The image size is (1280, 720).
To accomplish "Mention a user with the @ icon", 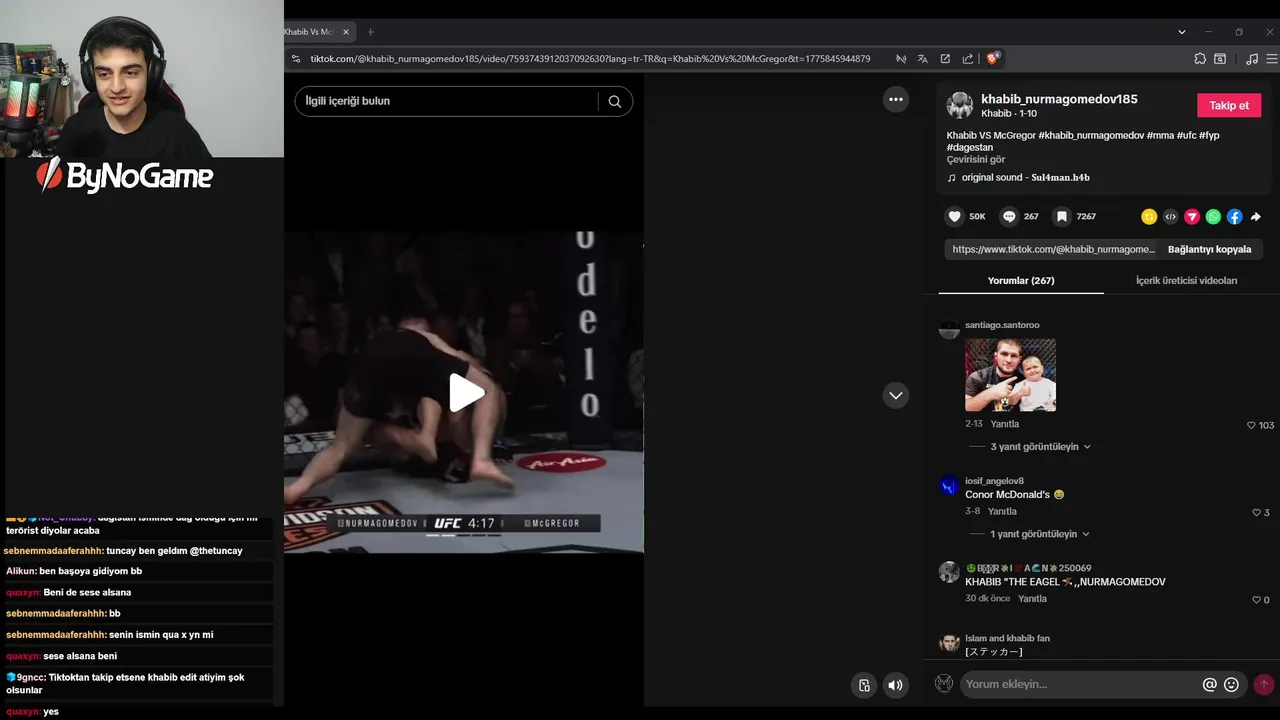I will (x=1210, y=685).
